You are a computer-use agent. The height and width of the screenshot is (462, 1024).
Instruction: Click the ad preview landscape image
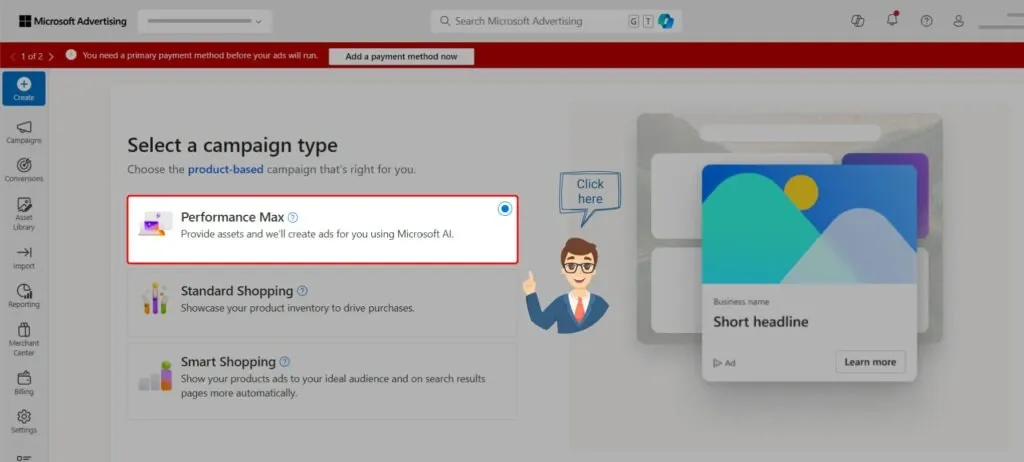(x=809, y=224)
